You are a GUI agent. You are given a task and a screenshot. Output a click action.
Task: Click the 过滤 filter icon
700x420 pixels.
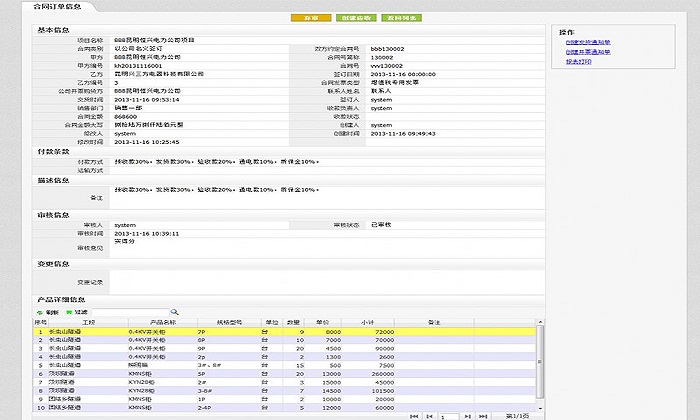[x=69, y=312]
